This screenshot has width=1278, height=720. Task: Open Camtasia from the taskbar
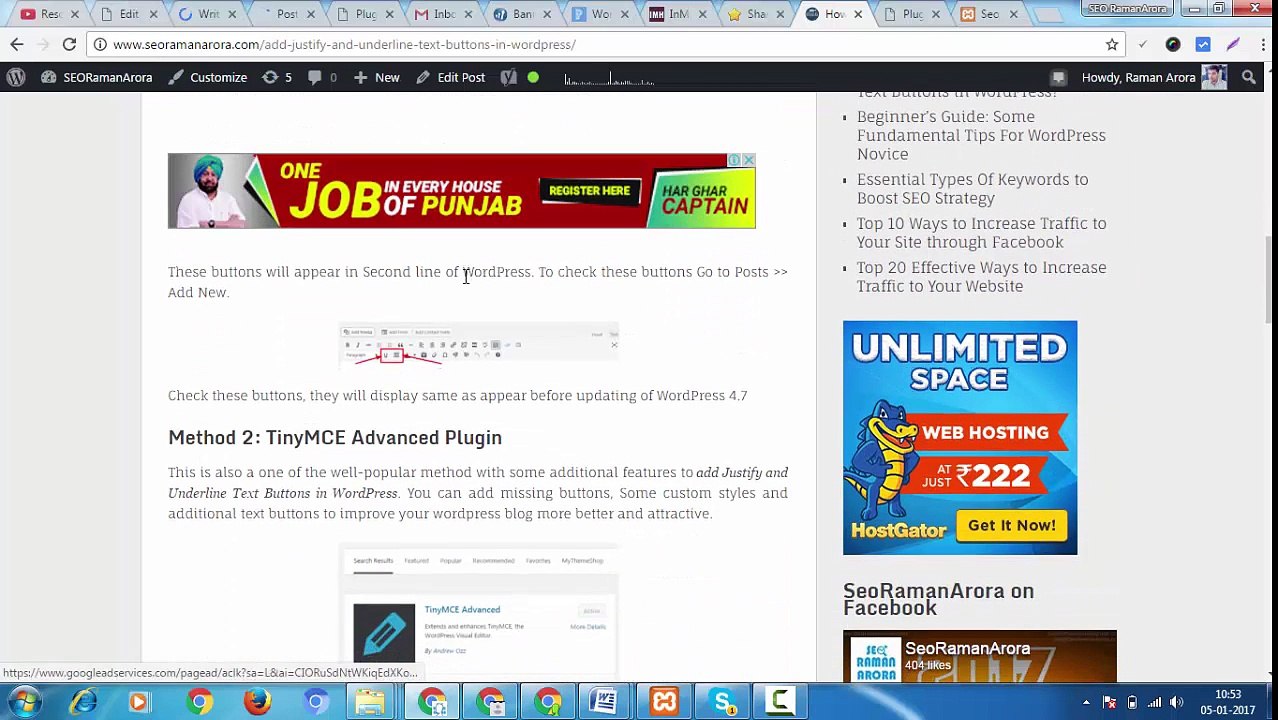(x=780, y=702)
